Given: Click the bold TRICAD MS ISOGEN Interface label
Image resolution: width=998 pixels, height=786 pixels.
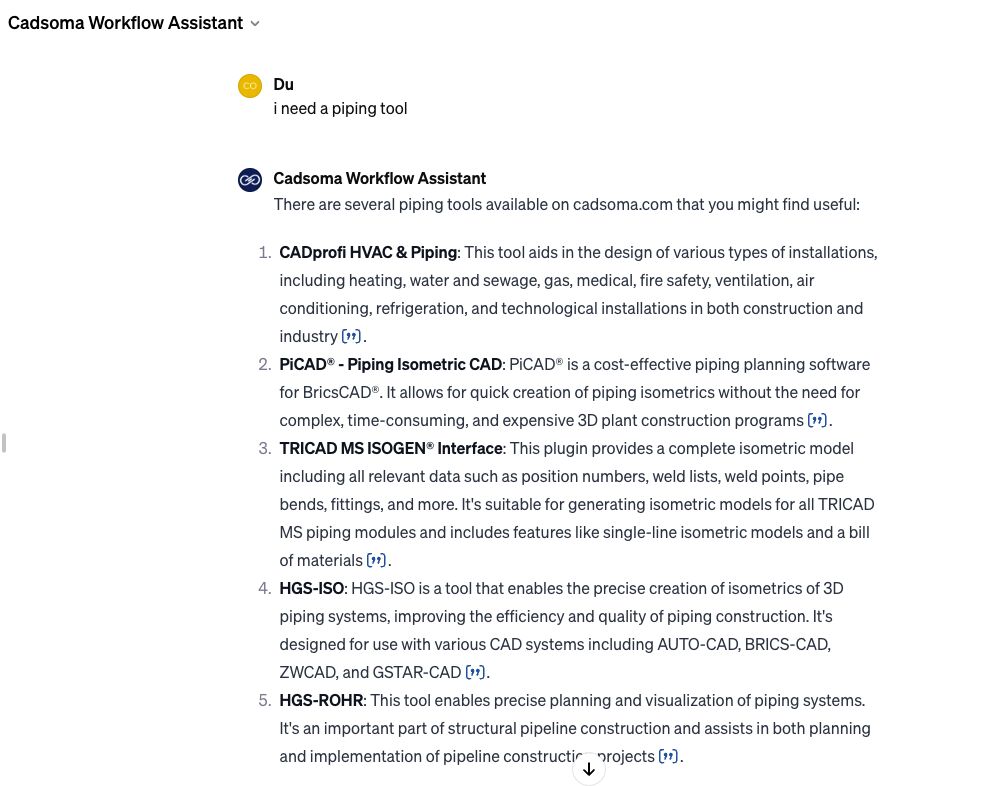Looking at the screenshot, I should 391,448.
